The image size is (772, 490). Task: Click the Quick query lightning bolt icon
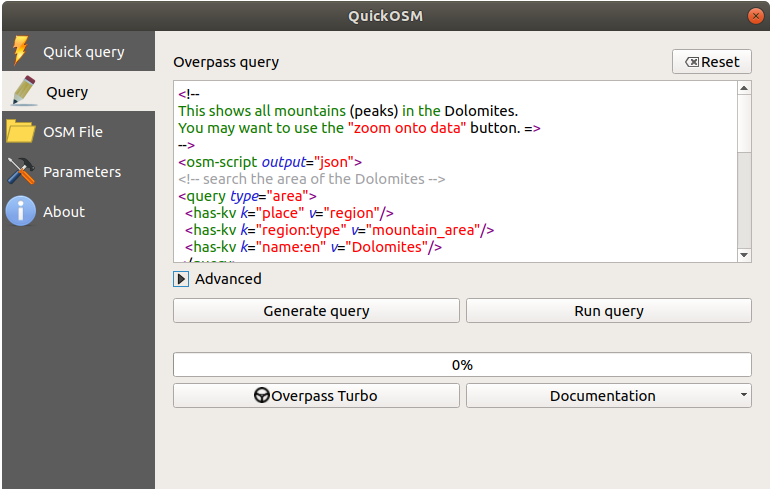pyautogui.click(x=20, y=51)
